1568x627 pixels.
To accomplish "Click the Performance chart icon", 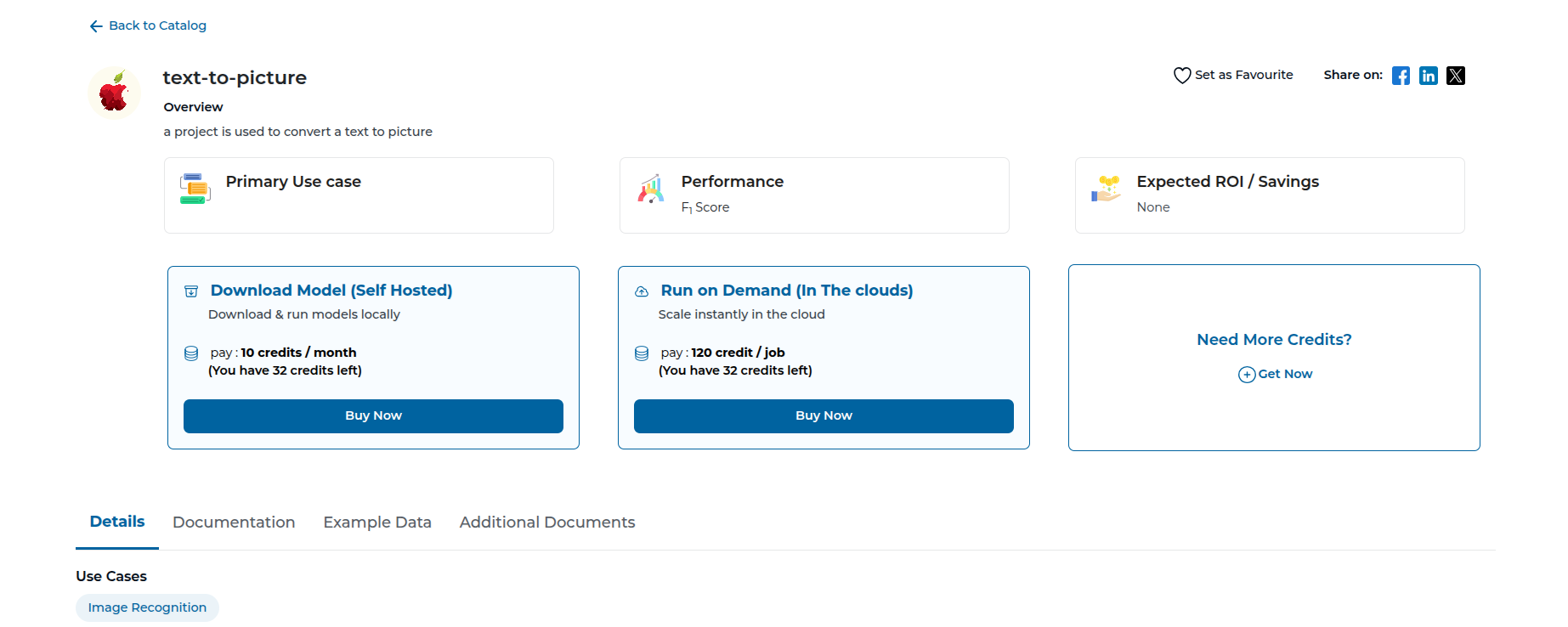I will pyautogui.click(x=651, y=189).
